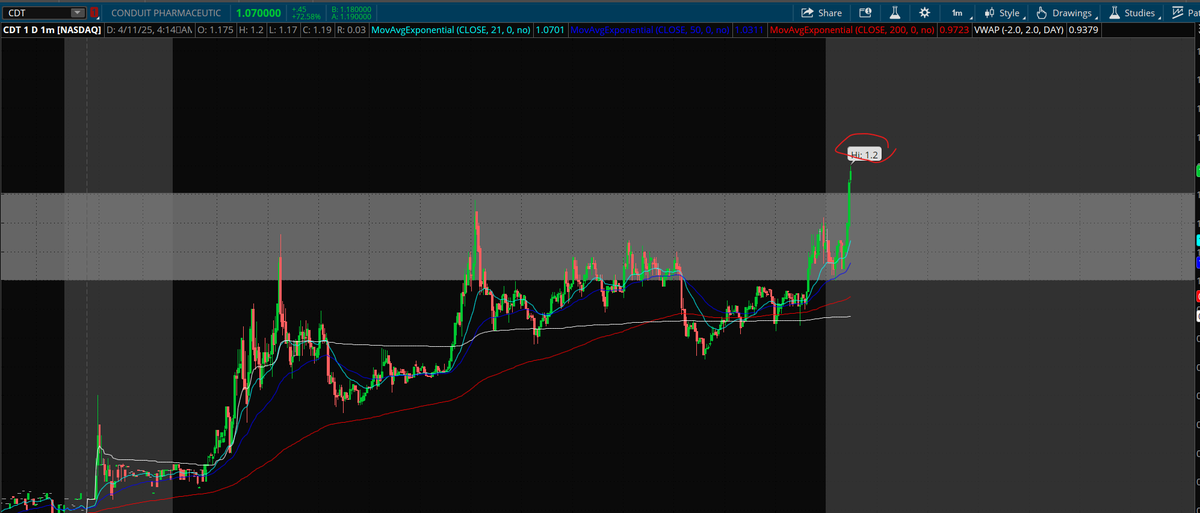This screenshot has width=1200, height=513.
Task: Open the Studies menu
Action: pos(1136,13)
